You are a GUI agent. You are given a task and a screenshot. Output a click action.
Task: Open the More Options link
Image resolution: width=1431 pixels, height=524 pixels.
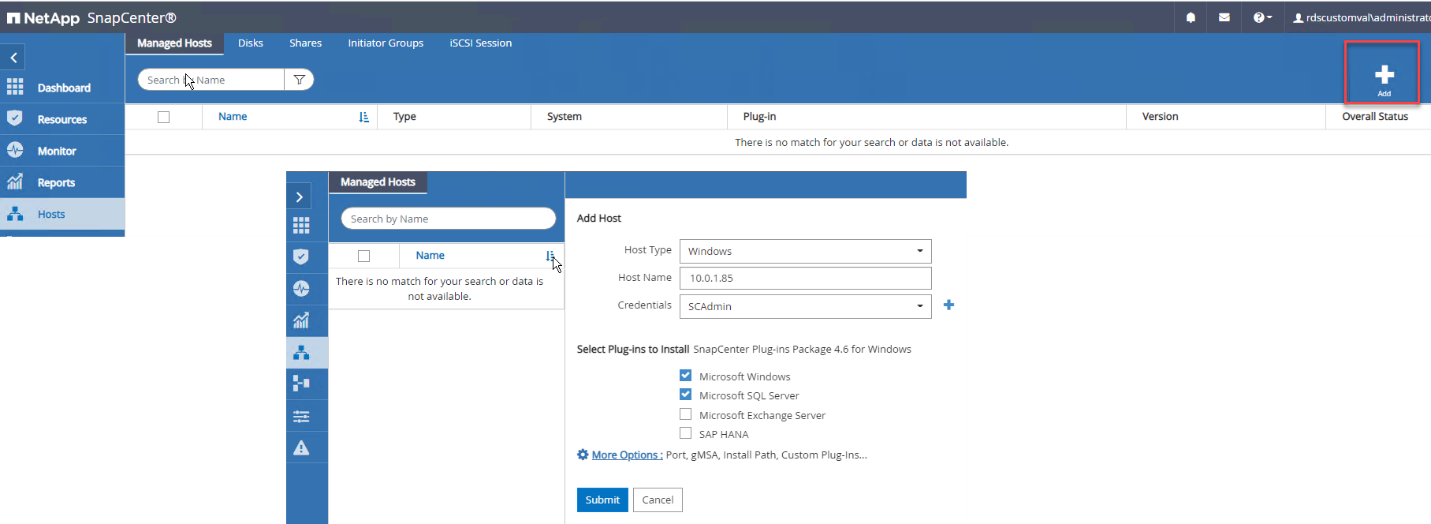click(x=626, y=455)
